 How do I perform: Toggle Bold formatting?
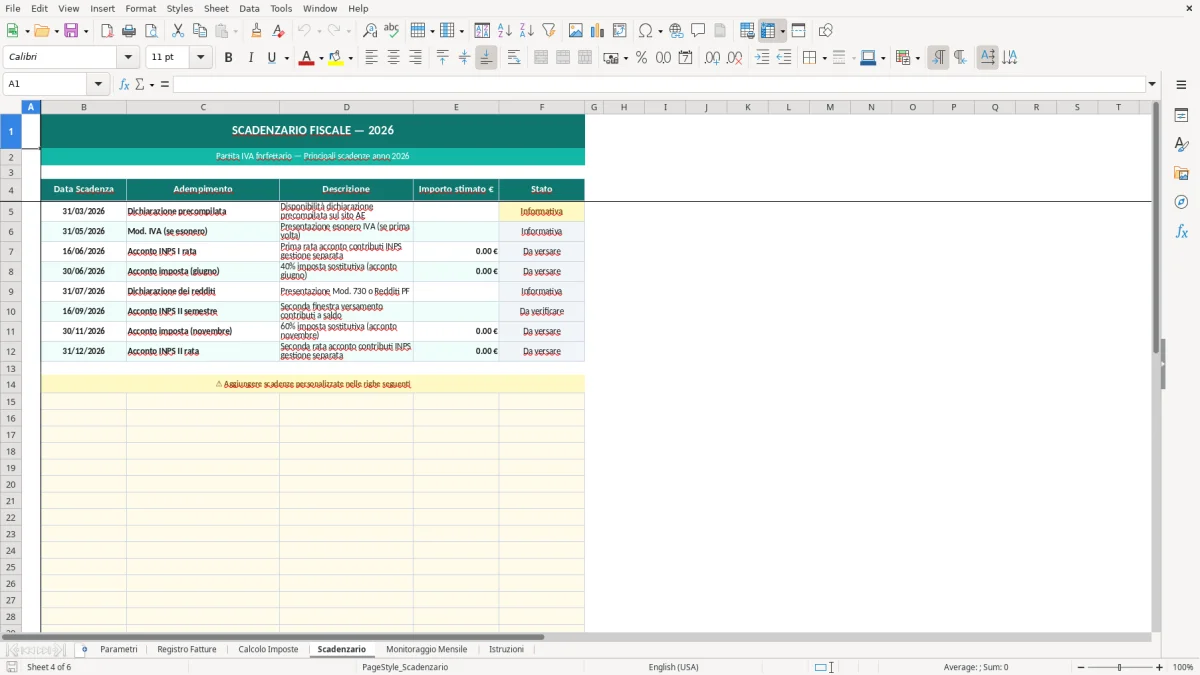229,58
